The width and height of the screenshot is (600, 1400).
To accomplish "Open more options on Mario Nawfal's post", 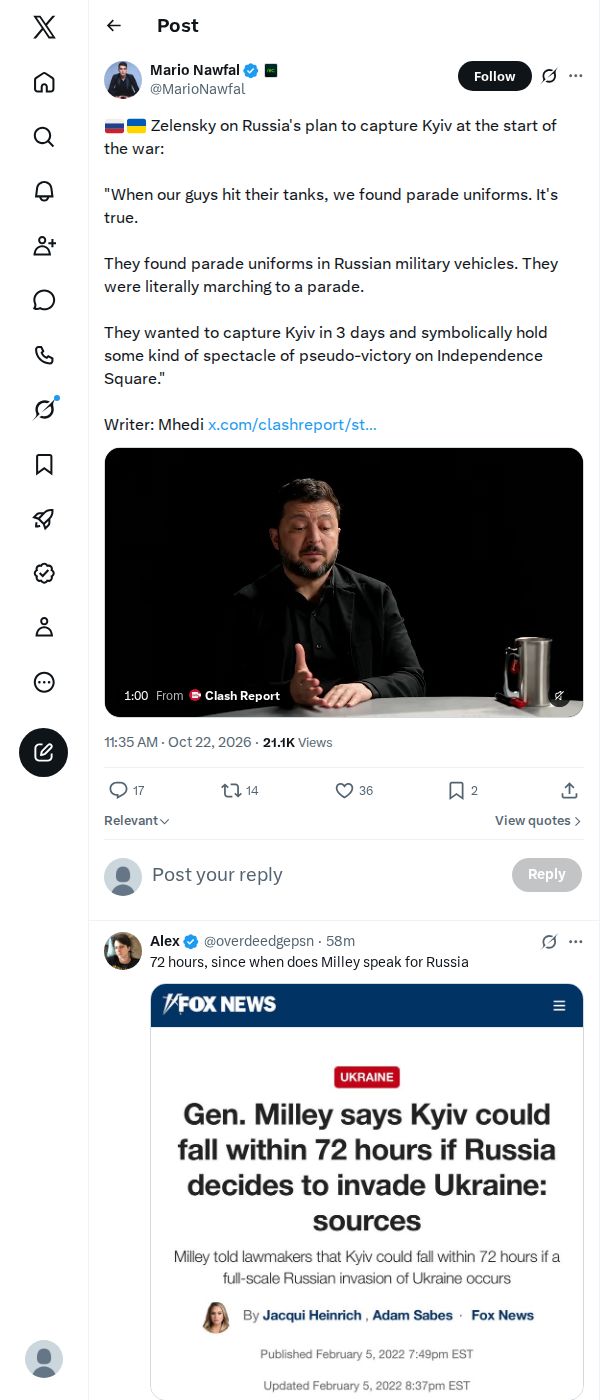I will pos(575,76).
